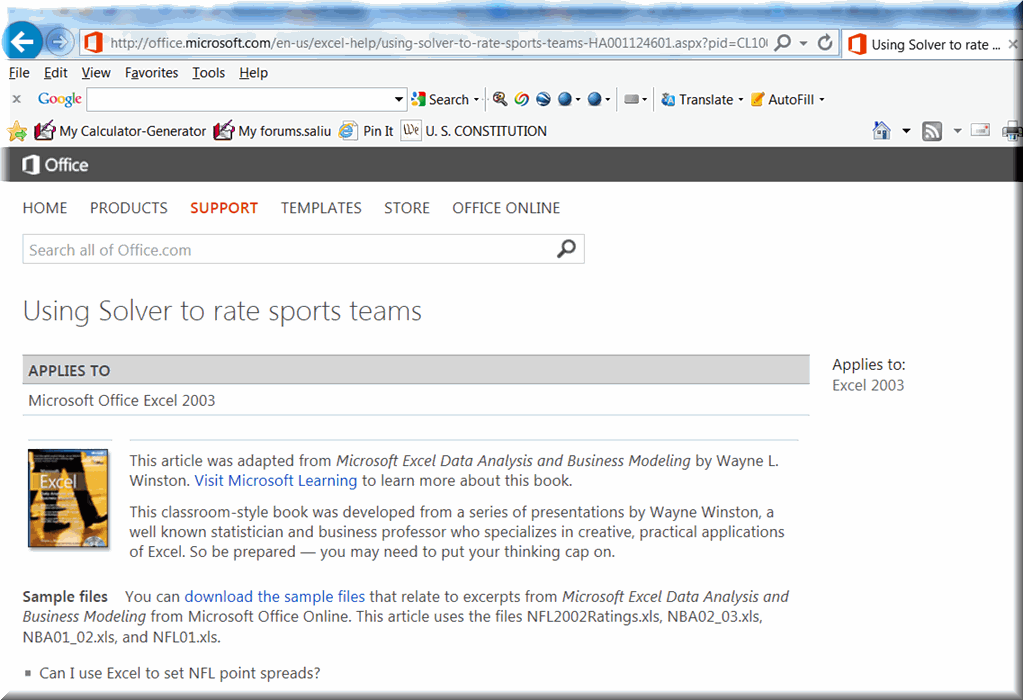The height and width of the screenshot is (700, 1023).
Task: Open the U. S. CONSTITUTION favorite
Action: coord(474,131)
